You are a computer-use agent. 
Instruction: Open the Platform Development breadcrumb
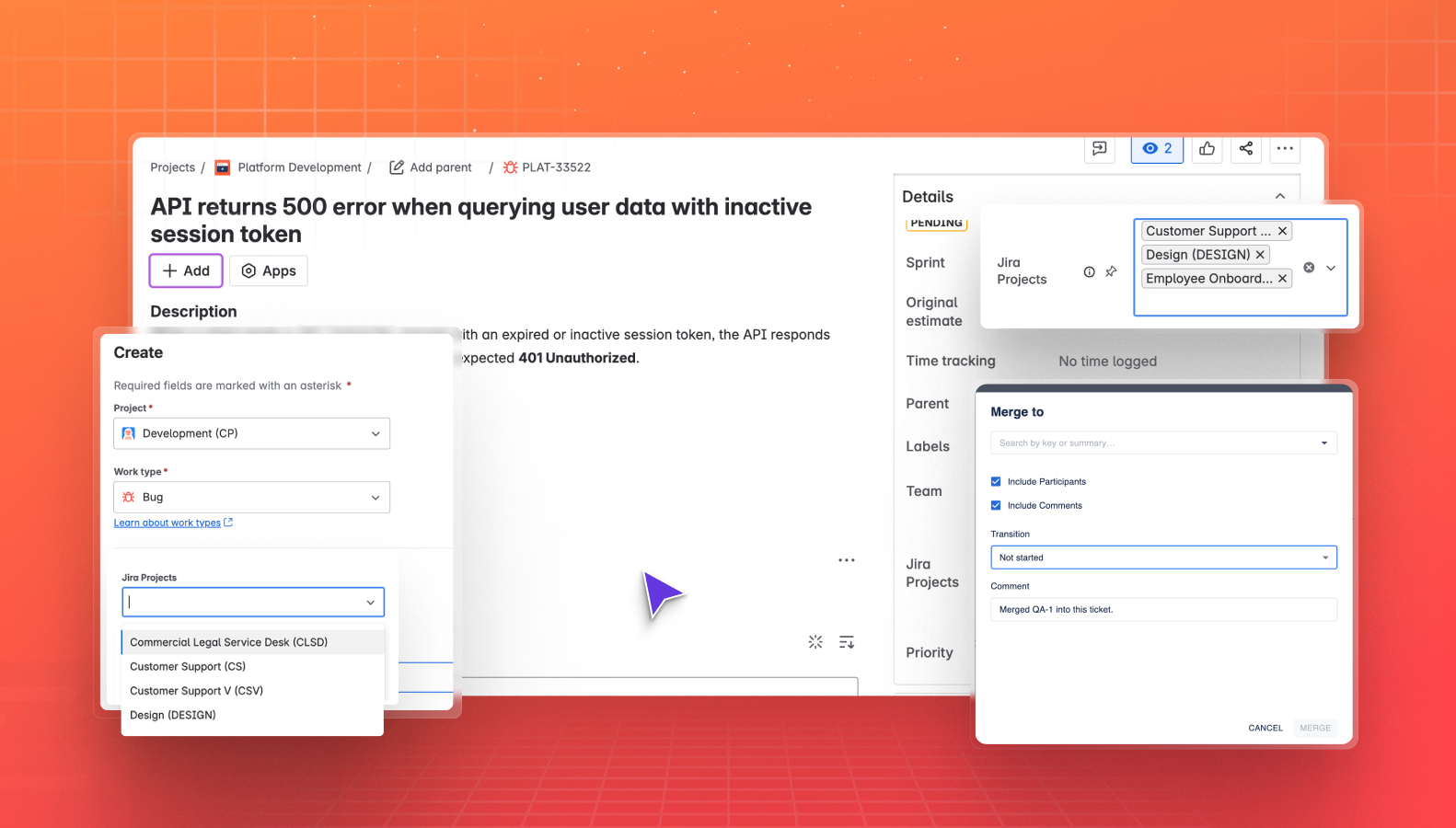coord(299,167)
